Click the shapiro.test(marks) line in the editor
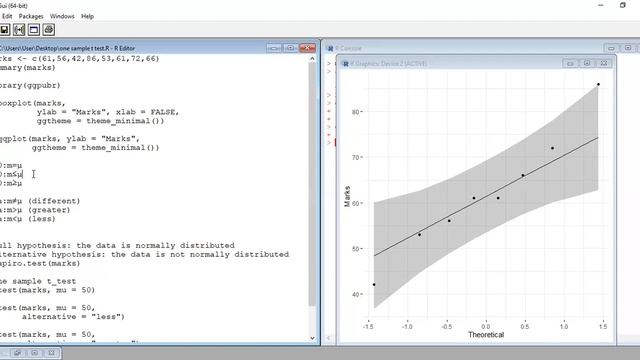Screen dimensions: 640x360 40,263
